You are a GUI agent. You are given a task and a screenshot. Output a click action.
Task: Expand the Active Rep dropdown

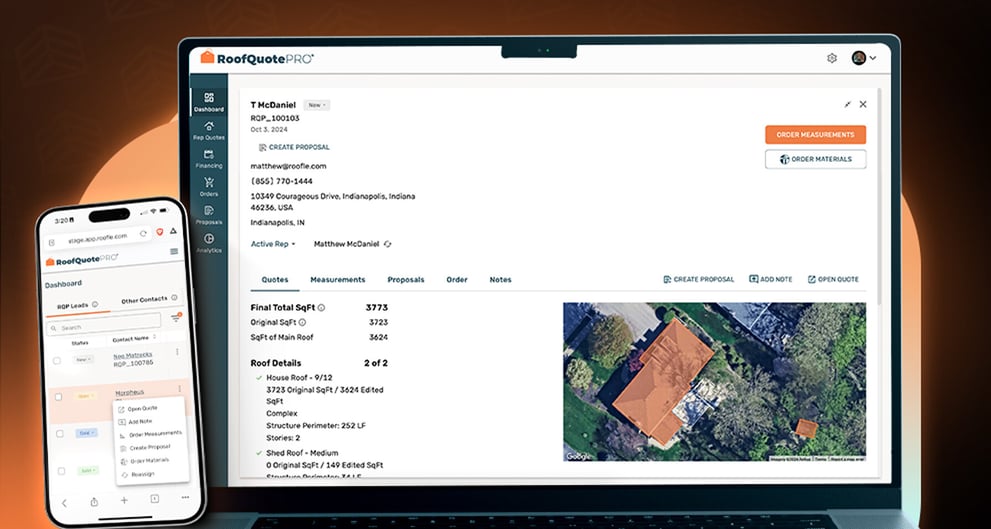click(273, 244)
